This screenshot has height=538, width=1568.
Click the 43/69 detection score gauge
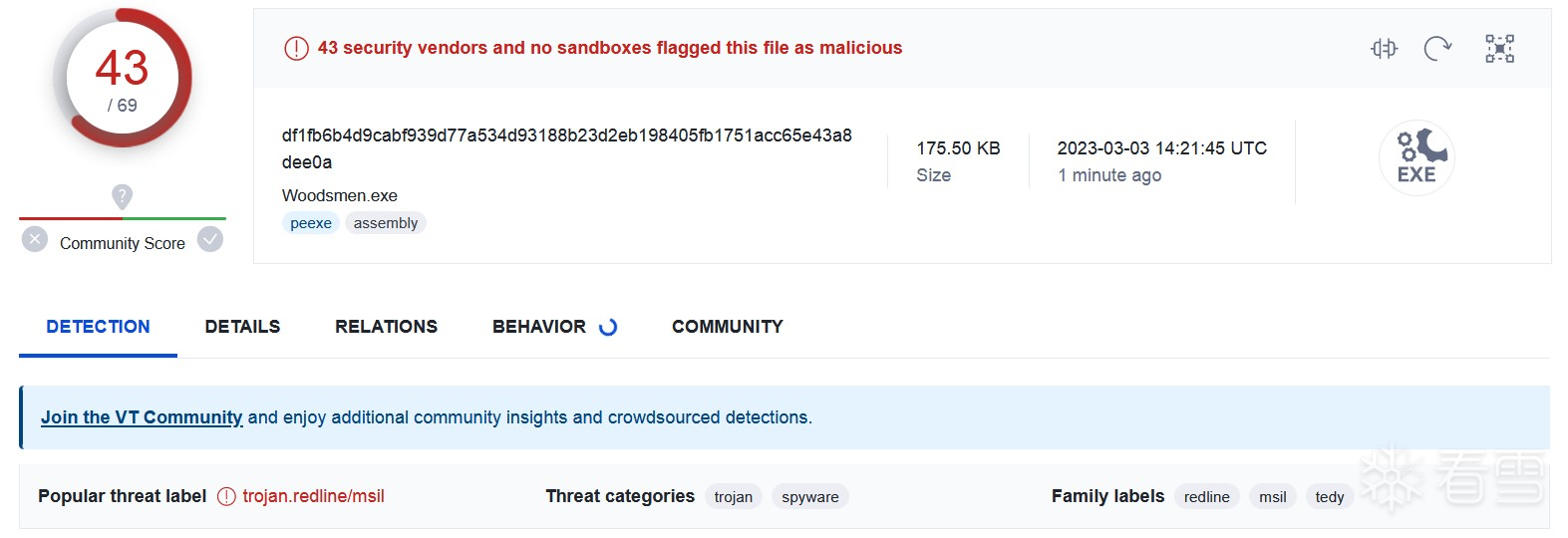coord(122,79)
